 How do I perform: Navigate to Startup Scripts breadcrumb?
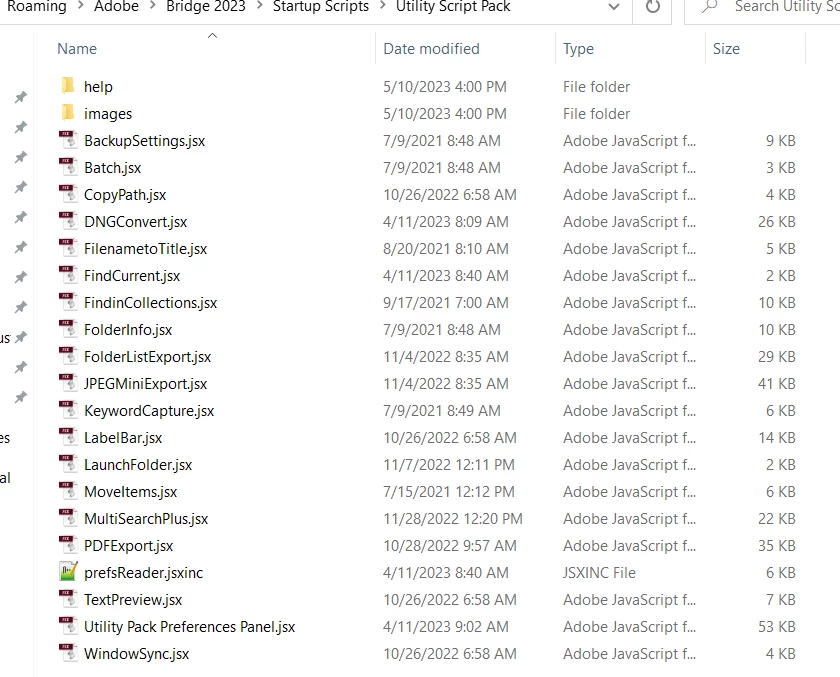click(x=321, y=6)
